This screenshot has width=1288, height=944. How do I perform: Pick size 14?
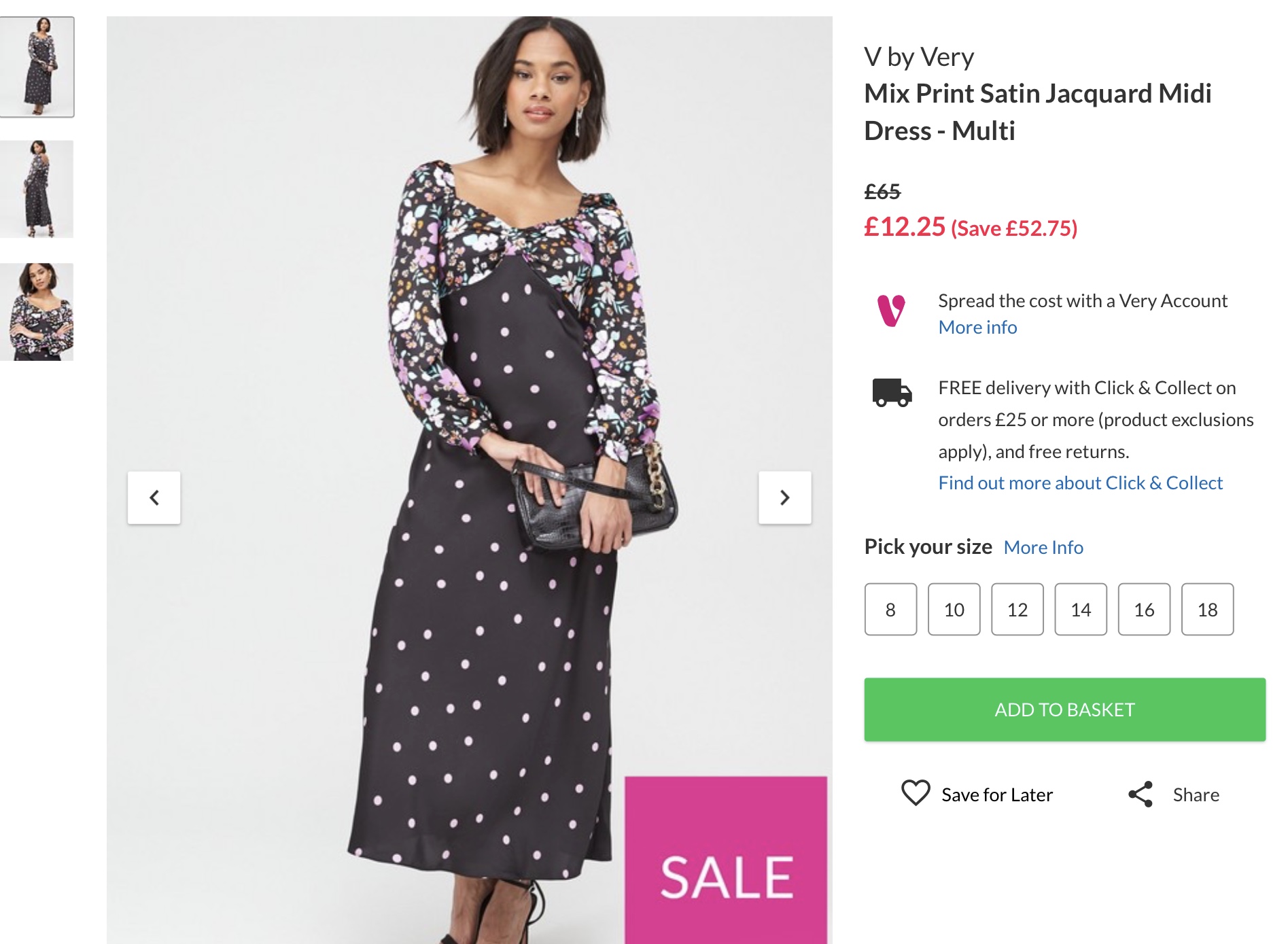1080,610
